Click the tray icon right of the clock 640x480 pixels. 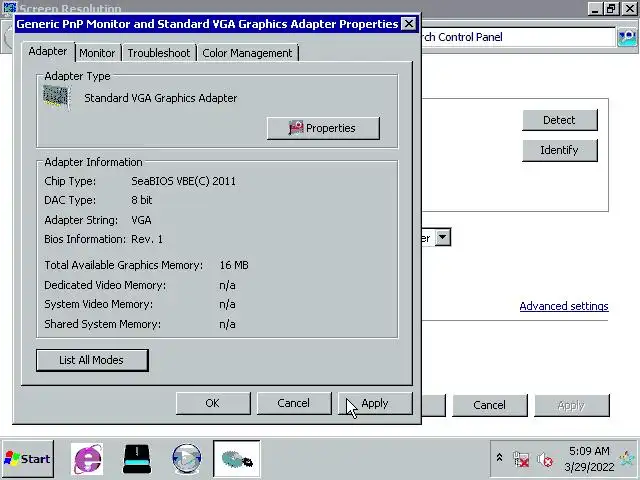(627, 459)
